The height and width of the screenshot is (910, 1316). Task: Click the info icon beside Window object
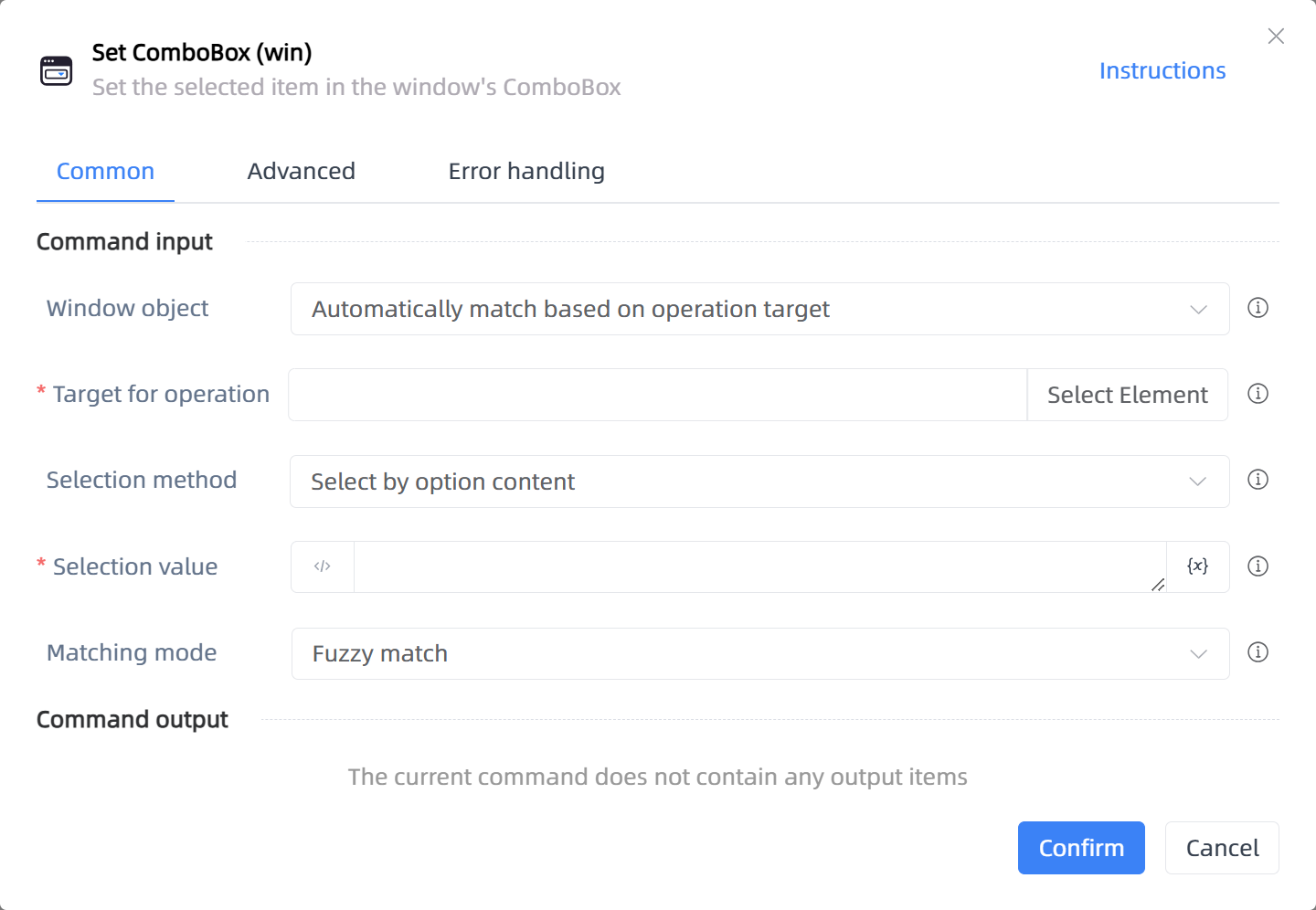click(x=1258, y=308)
